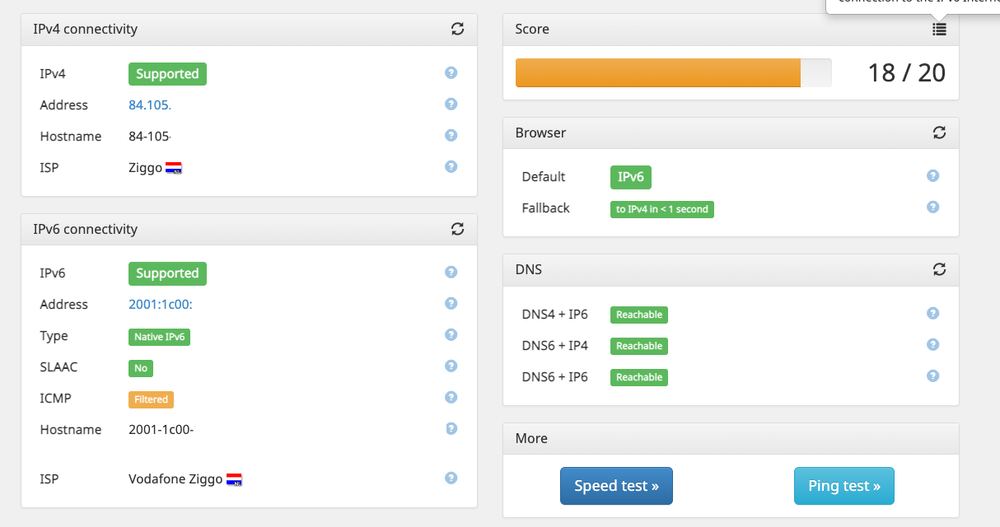This screenshot has height=527, width=1000.
Task: Open the IPv4 address link 84.105.
Action: (x=150, y=105)
